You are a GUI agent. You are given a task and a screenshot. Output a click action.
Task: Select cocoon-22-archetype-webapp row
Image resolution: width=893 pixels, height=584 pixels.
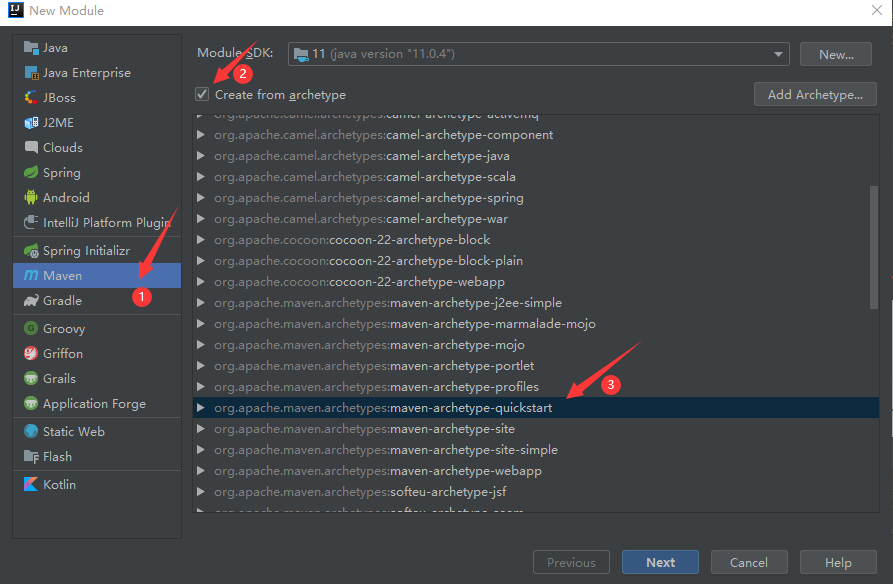click(x=536, y=281)
